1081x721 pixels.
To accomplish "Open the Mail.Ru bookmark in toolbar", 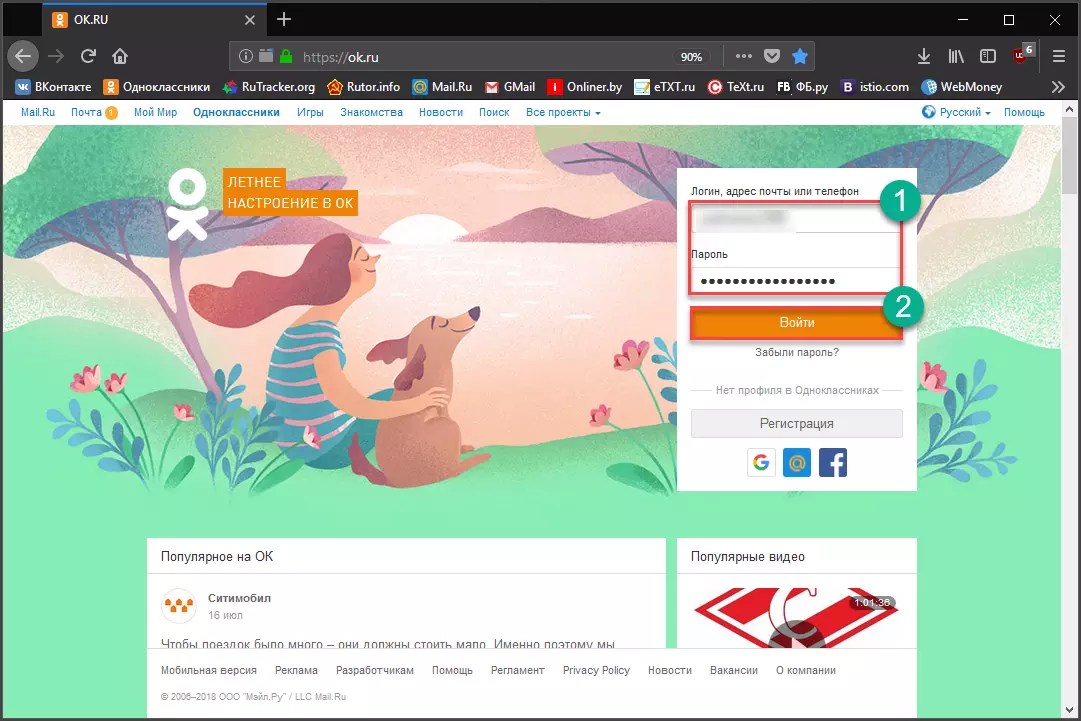I will (x=442, y=87).
